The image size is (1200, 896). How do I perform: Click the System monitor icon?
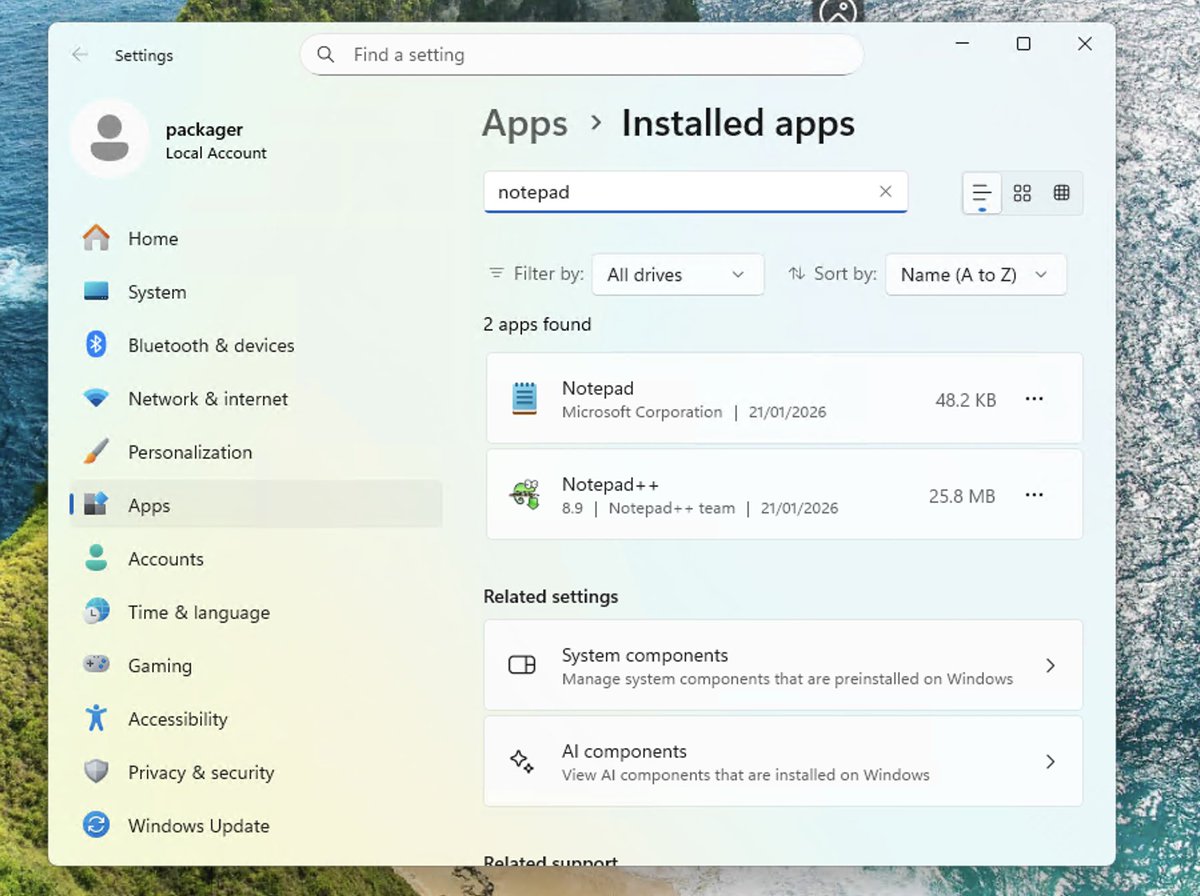(x=96, y=291)
